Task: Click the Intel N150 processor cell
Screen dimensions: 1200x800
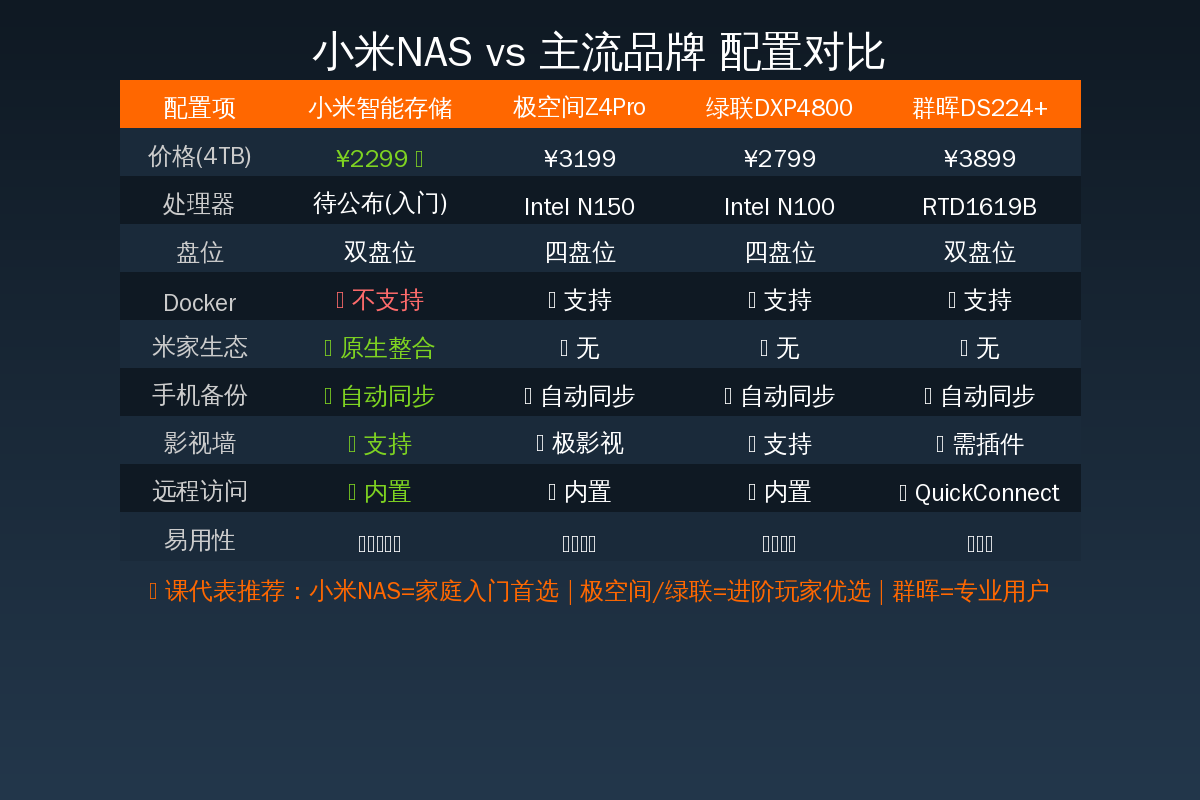Action: coord(580,207)
